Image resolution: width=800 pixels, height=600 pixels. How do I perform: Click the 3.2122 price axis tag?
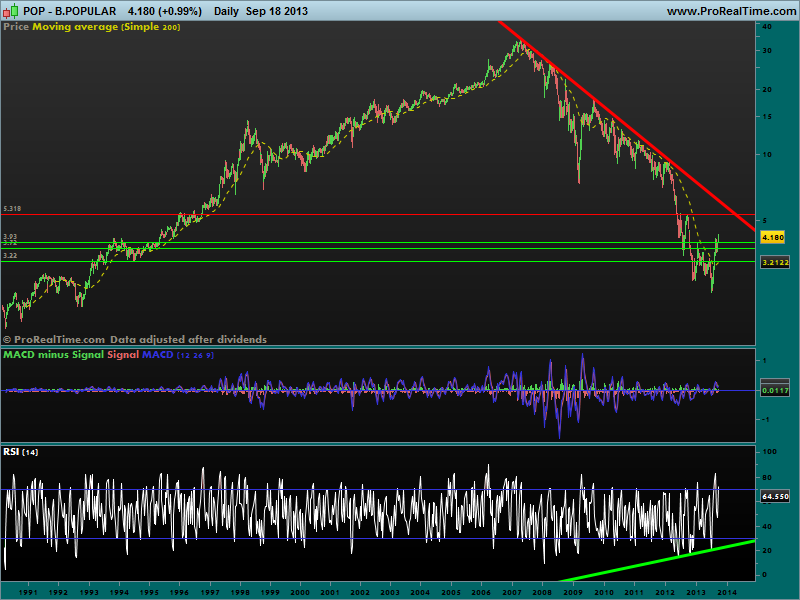pyautogui.click(x=775, y=262)
